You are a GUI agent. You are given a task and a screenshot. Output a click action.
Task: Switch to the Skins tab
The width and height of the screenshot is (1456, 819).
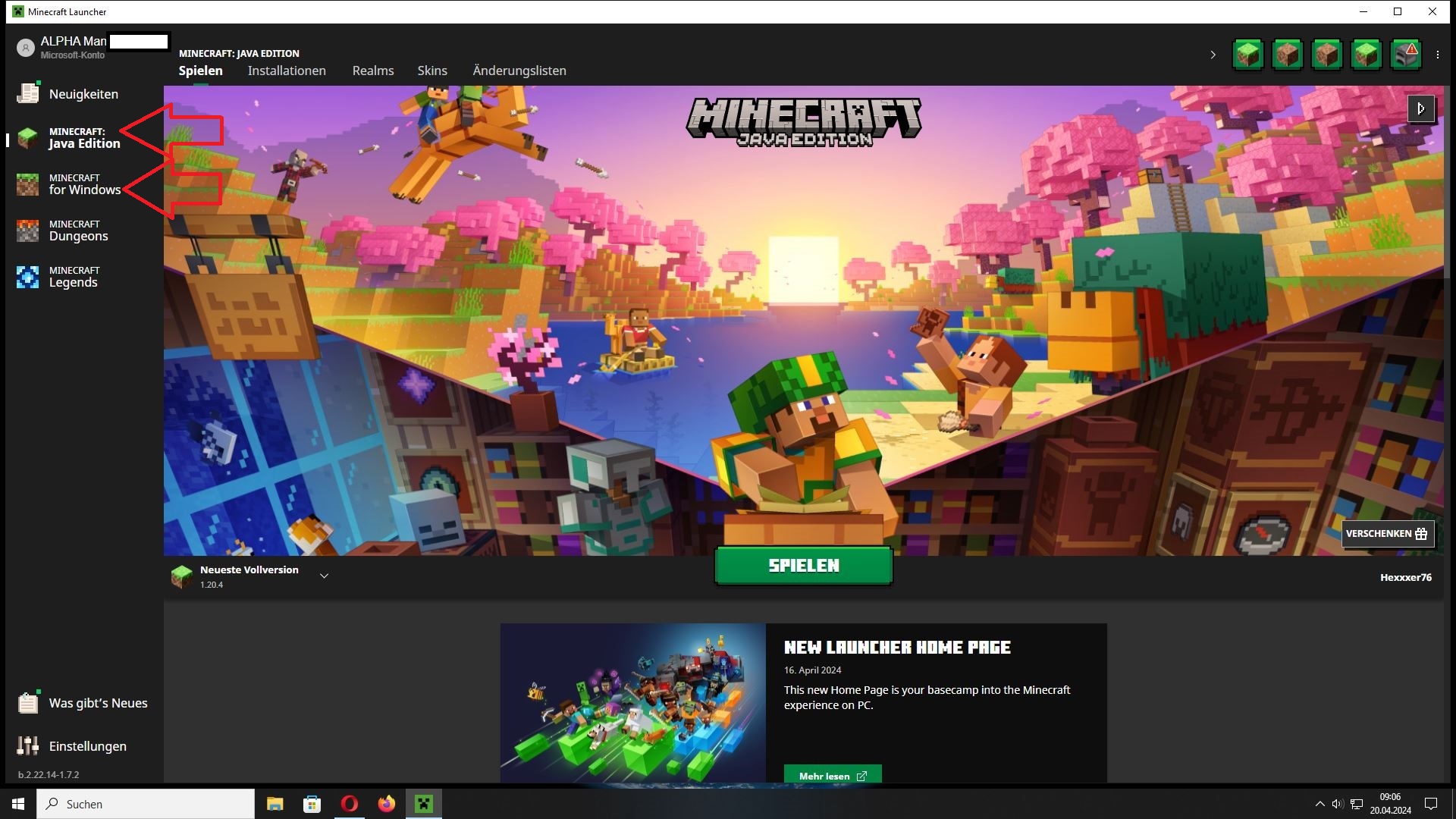pyautogui.click(x=432, y=71)
